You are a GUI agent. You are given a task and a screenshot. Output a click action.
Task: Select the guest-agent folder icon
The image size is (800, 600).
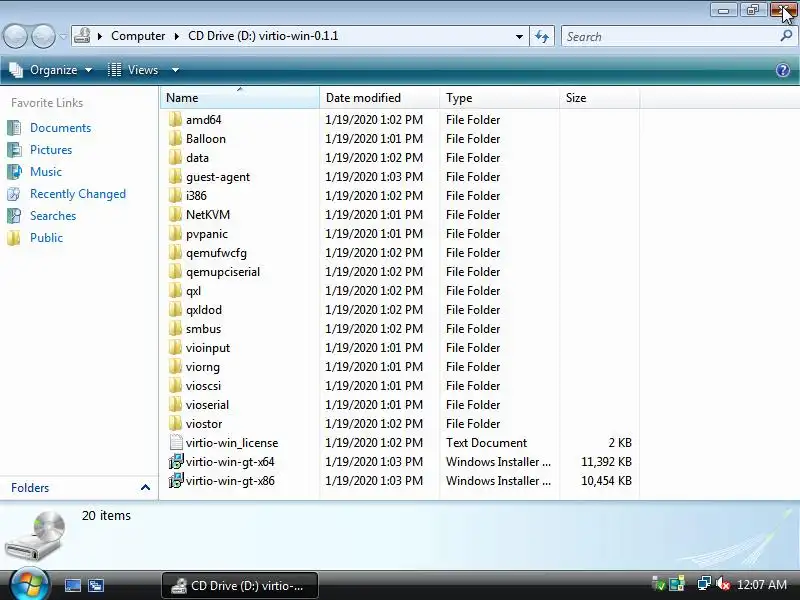175,177
